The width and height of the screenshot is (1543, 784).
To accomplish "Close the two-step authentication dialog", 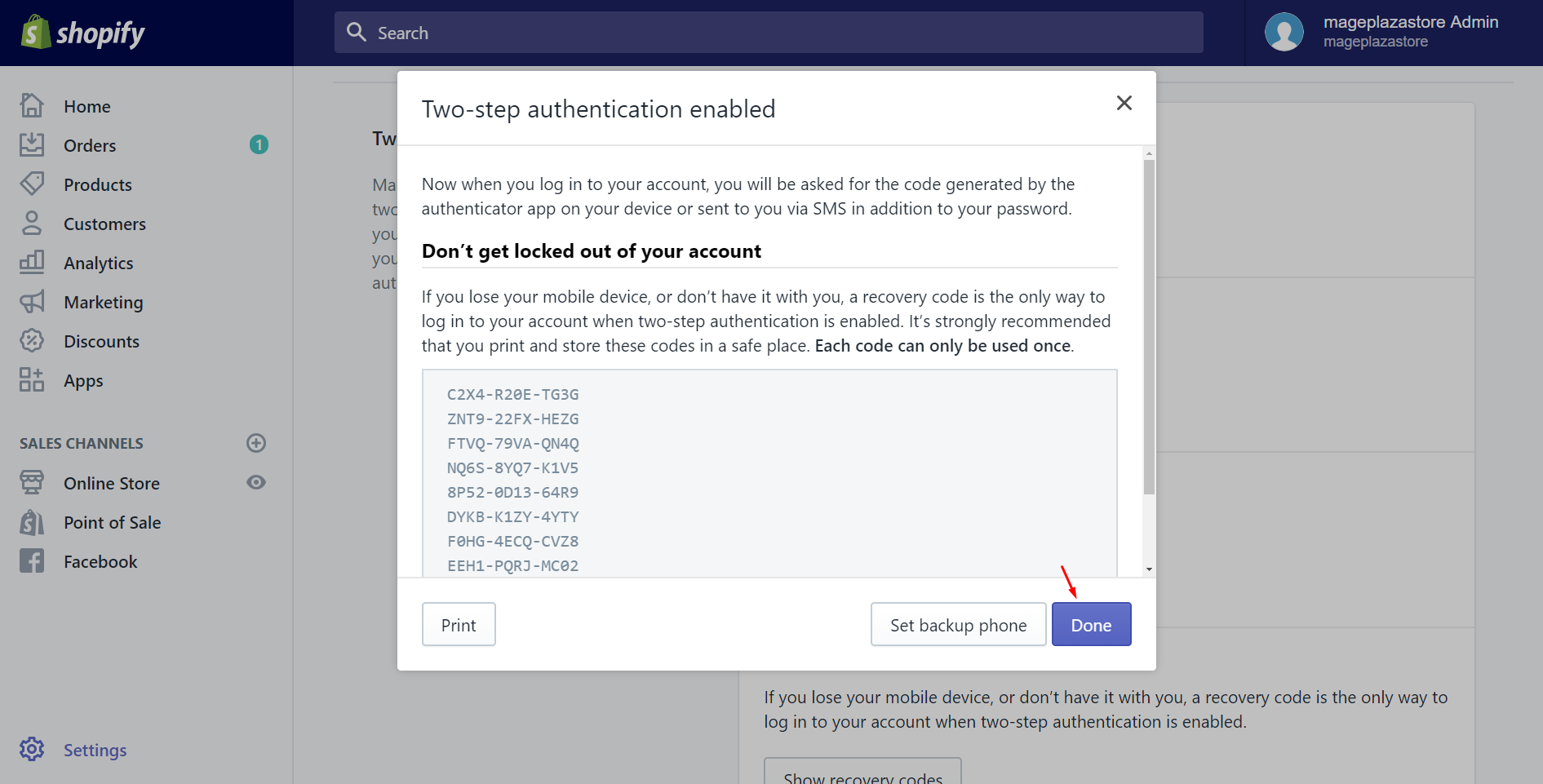I will [x=1124, y=103].
